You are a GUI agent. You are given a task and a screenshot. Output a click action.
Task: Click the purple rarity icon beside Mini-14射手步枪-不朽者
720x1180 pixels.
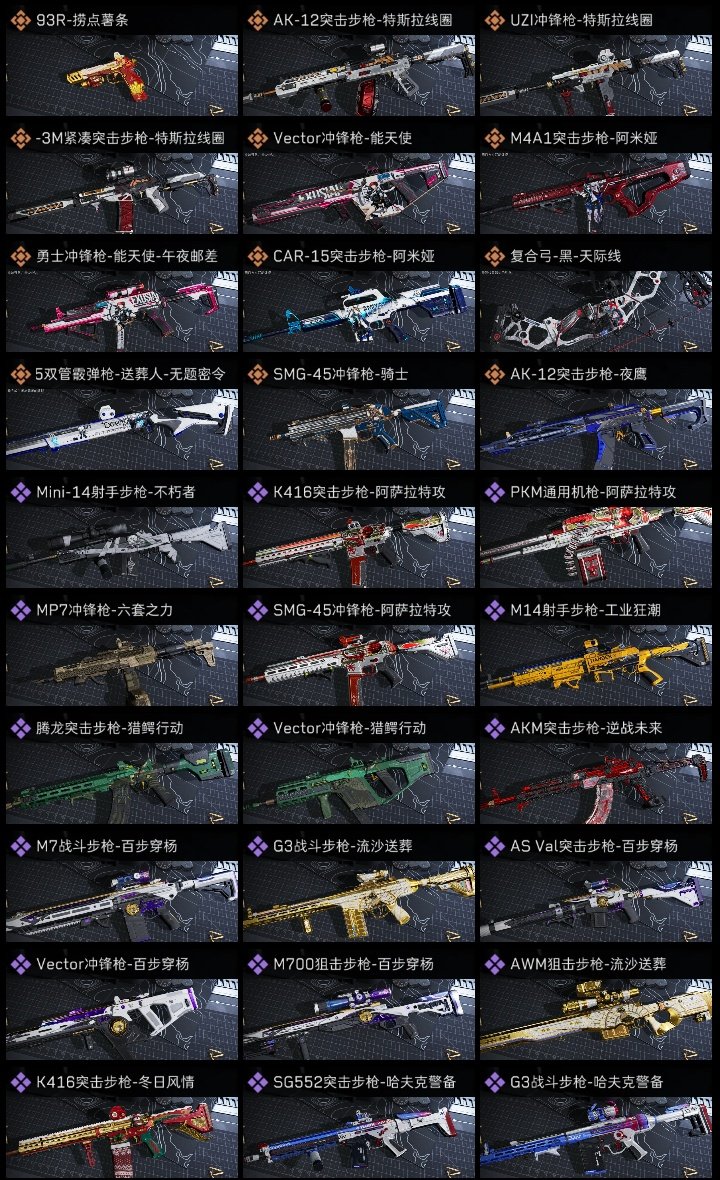point(20,492)
